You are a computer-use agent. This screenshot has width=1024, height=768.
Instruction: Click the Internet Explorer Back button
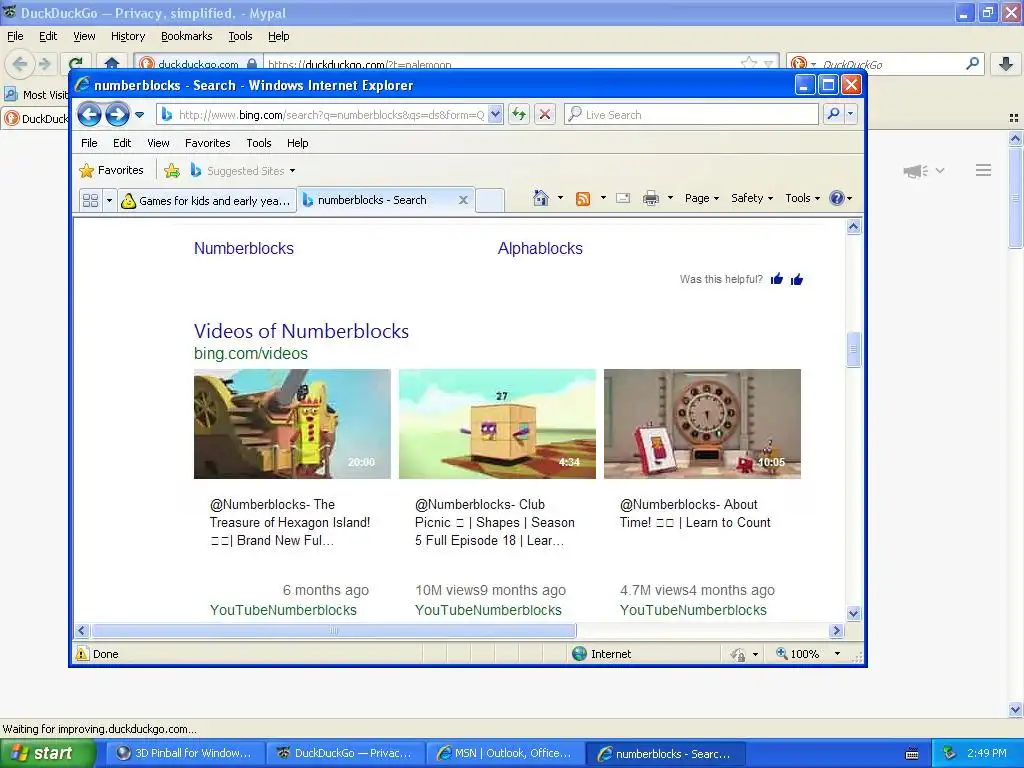point(89,115)
